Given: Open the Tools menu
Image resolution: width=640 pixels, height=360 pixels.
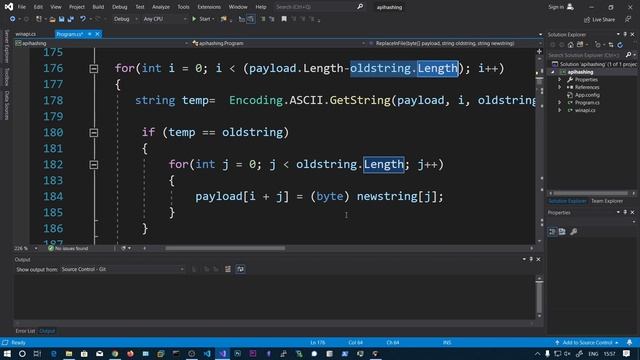Looking at the screenshot, I should pos(183,7).
